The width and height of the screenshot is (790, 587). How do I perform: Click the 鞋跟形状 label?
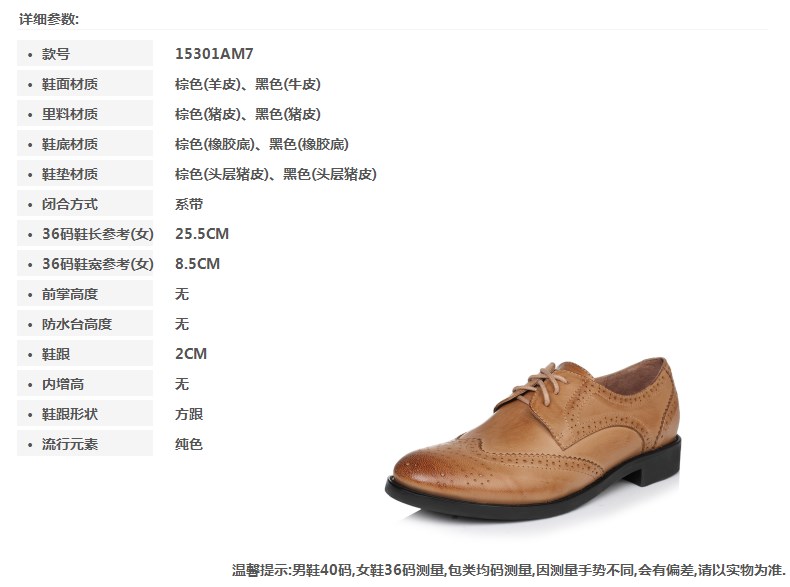70,414
